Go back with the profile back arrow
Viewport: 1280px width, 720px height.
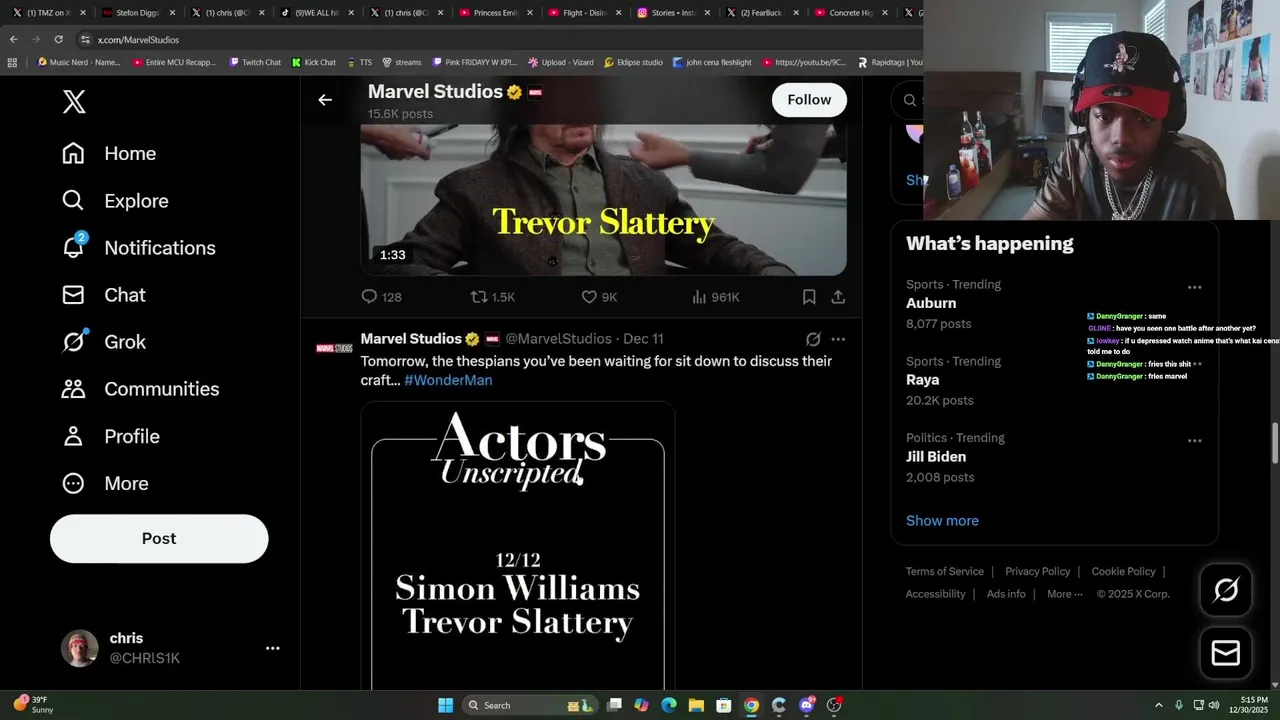(x=325, y=99)
